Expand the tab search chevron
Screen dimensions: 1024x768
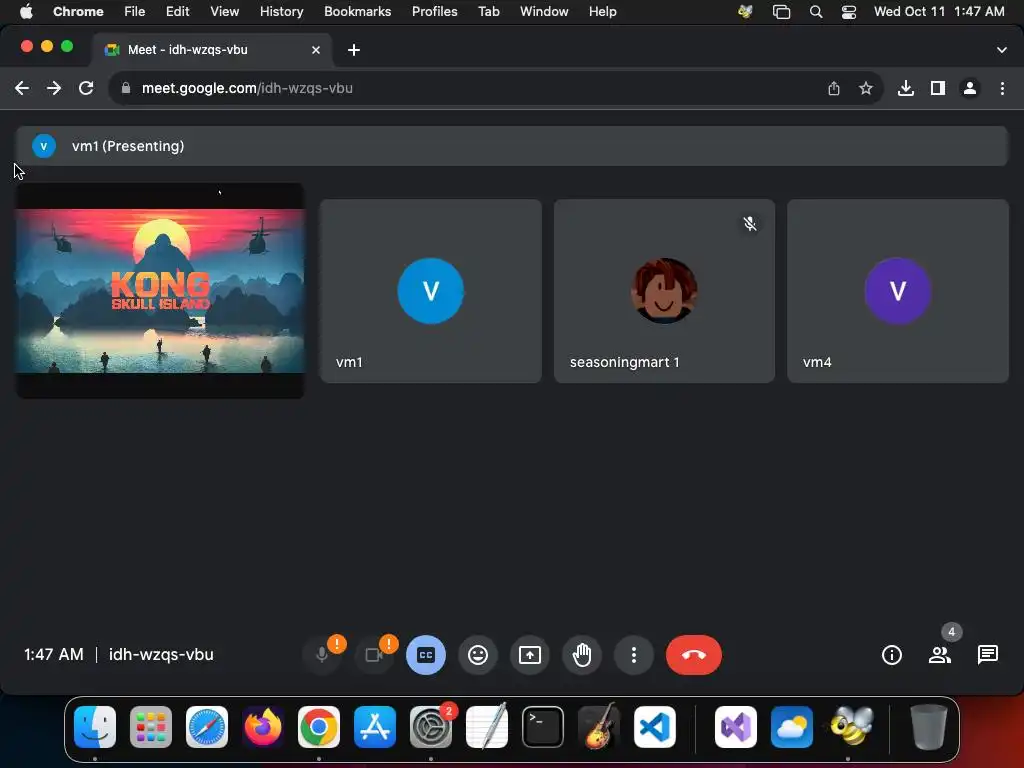click(x=1001, y=50)
